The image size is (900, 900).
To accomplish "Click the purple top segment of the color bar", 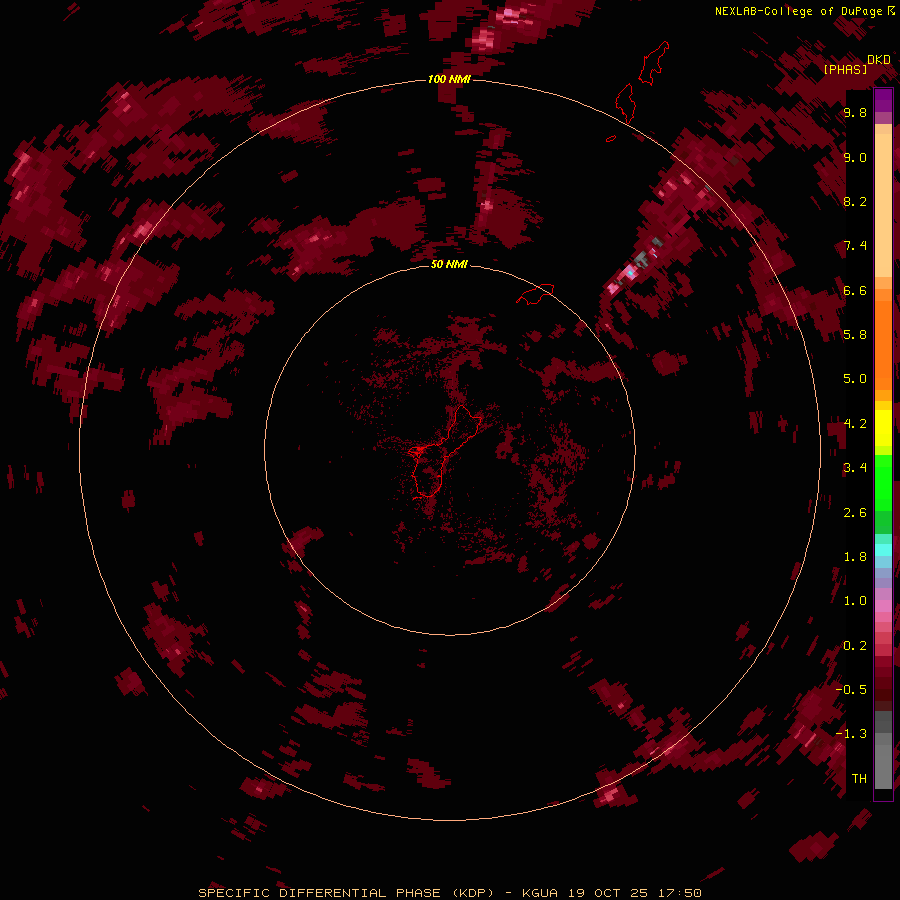I will 883,100.
